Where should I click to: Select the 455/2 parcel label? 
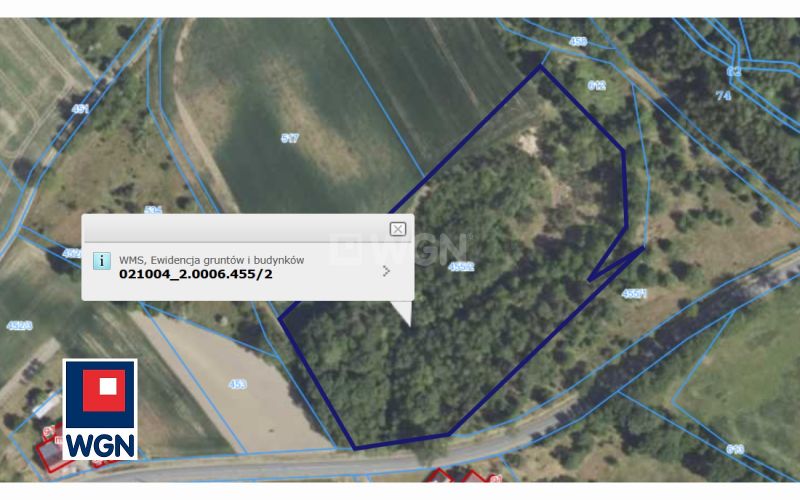[x=461, y=266]
